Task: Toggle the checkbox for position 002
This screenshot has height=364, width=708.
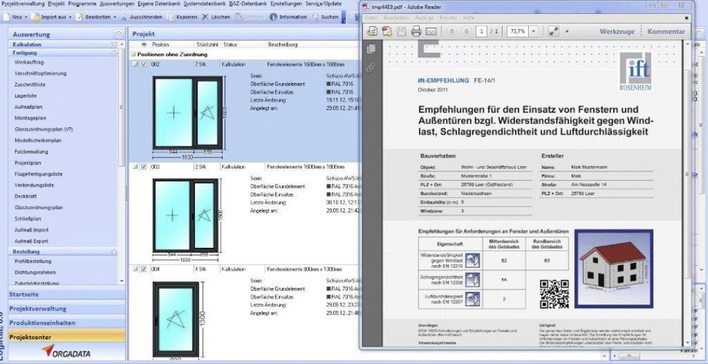Action: tap(144, 65)
